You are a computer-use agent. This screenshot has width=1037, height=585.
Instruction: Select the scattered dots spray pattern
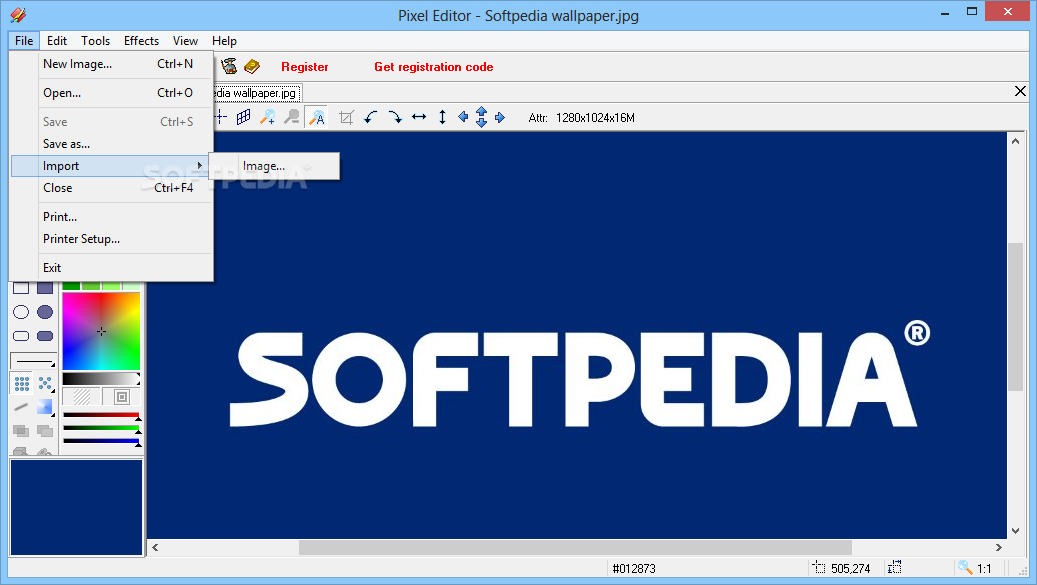tap(45, 383)
